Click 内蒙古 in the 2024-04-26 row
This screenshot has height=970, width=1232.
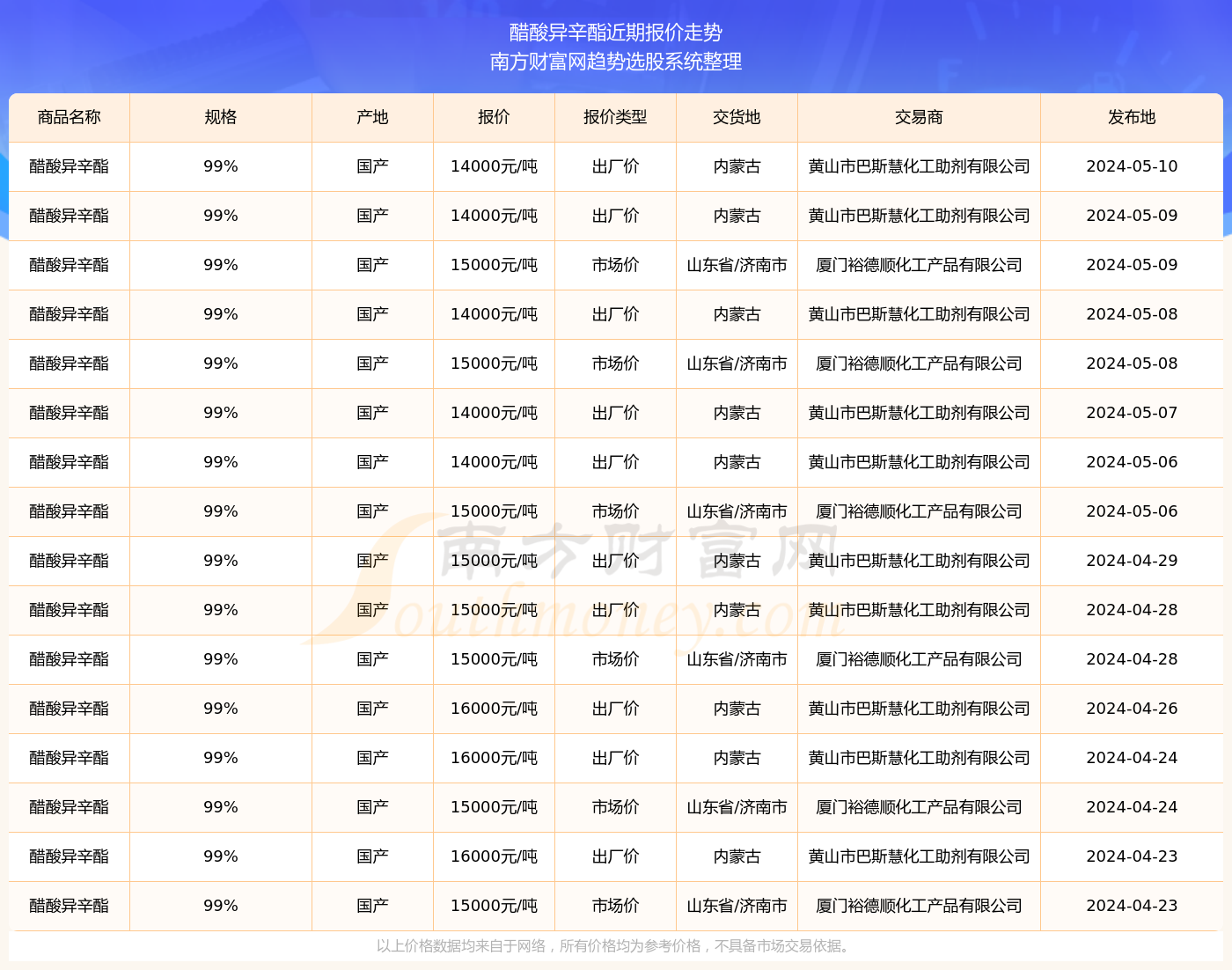coord(737,709)
